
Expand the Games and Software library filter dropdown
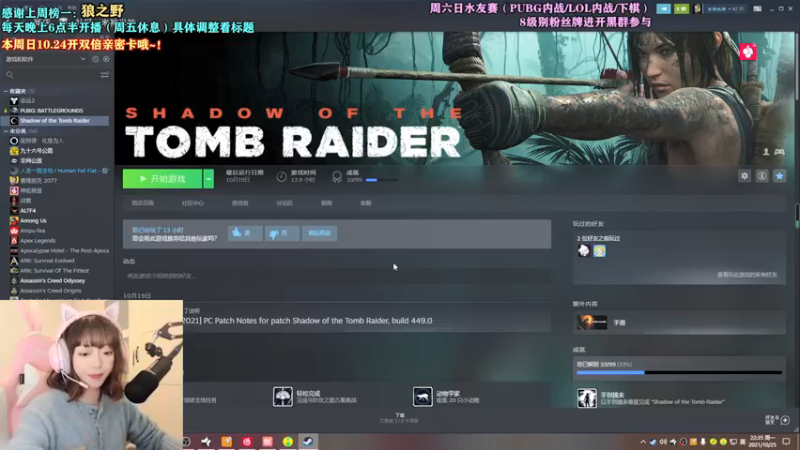tap(46, 59)
